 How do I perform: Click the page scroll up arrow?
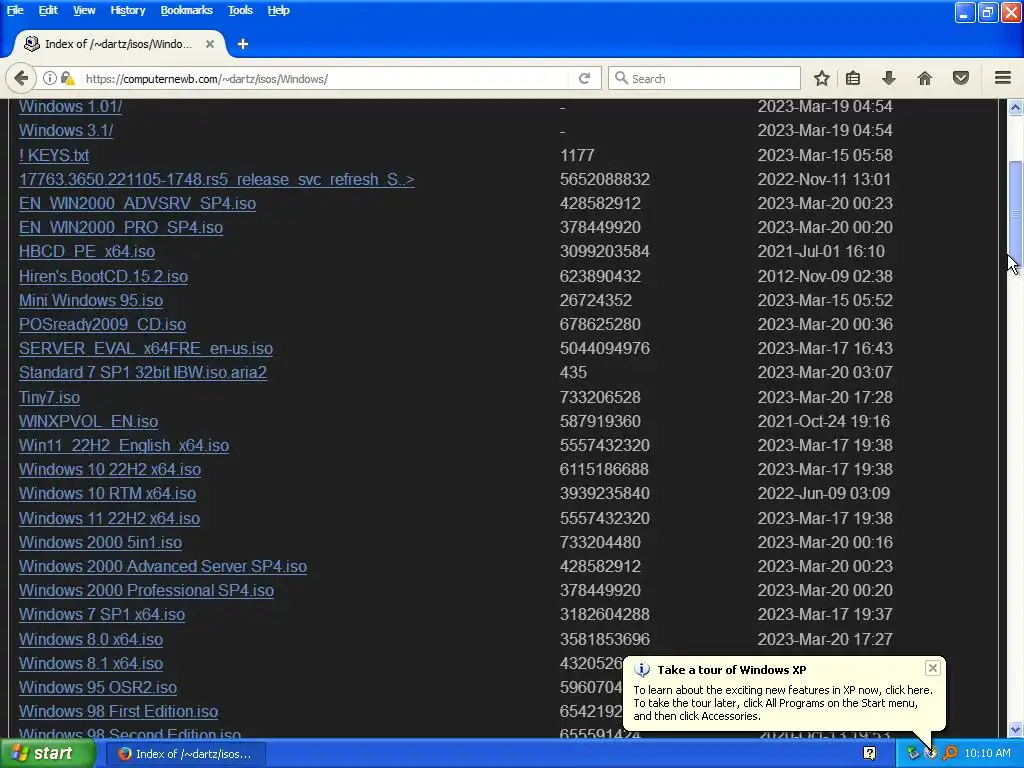click(1015, 108)
